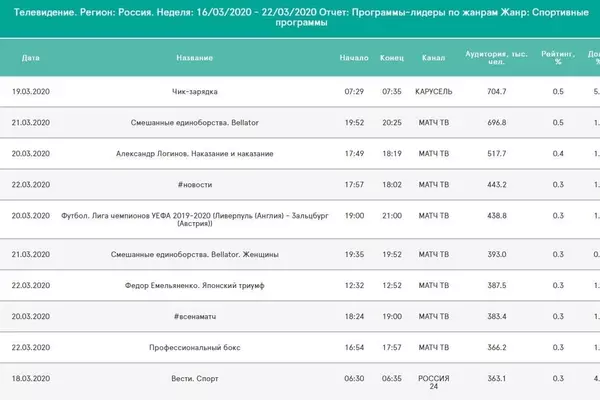Click "Александр Логинов. Наказание и наказание" title

[193, 154]
